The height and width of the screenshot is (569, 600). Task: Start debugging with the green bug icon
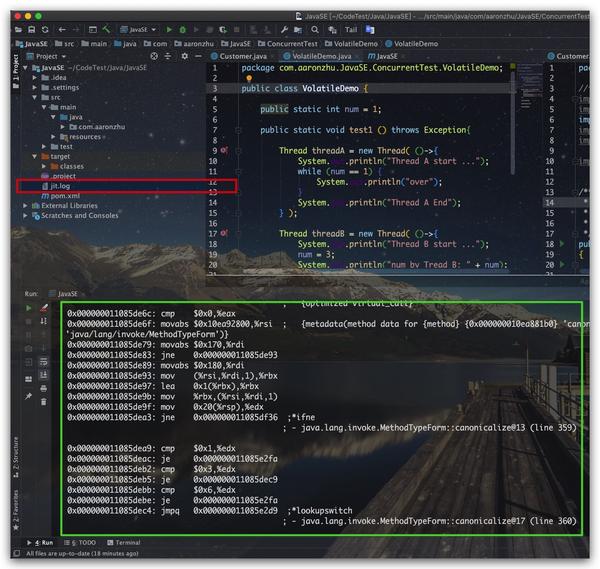pos(183,29)
